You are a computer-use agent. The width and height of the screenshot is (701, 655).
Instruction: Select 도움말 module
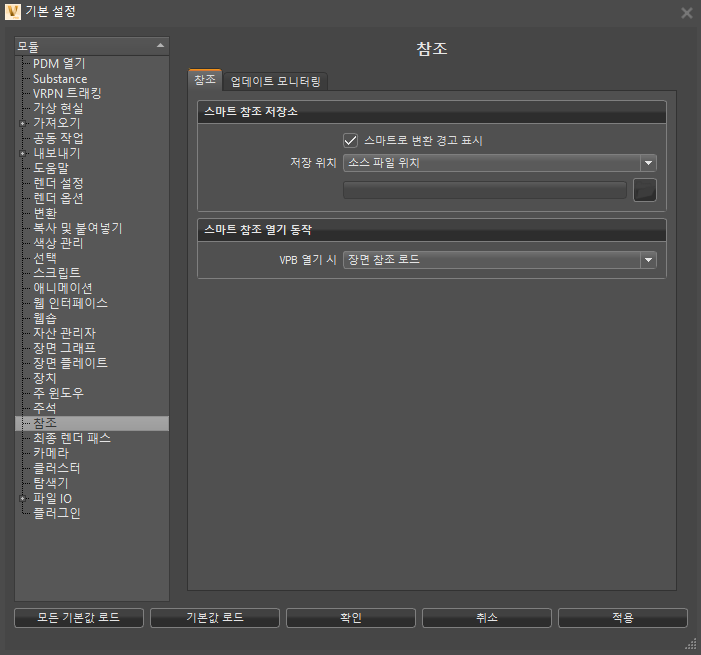tap(51, 168)
